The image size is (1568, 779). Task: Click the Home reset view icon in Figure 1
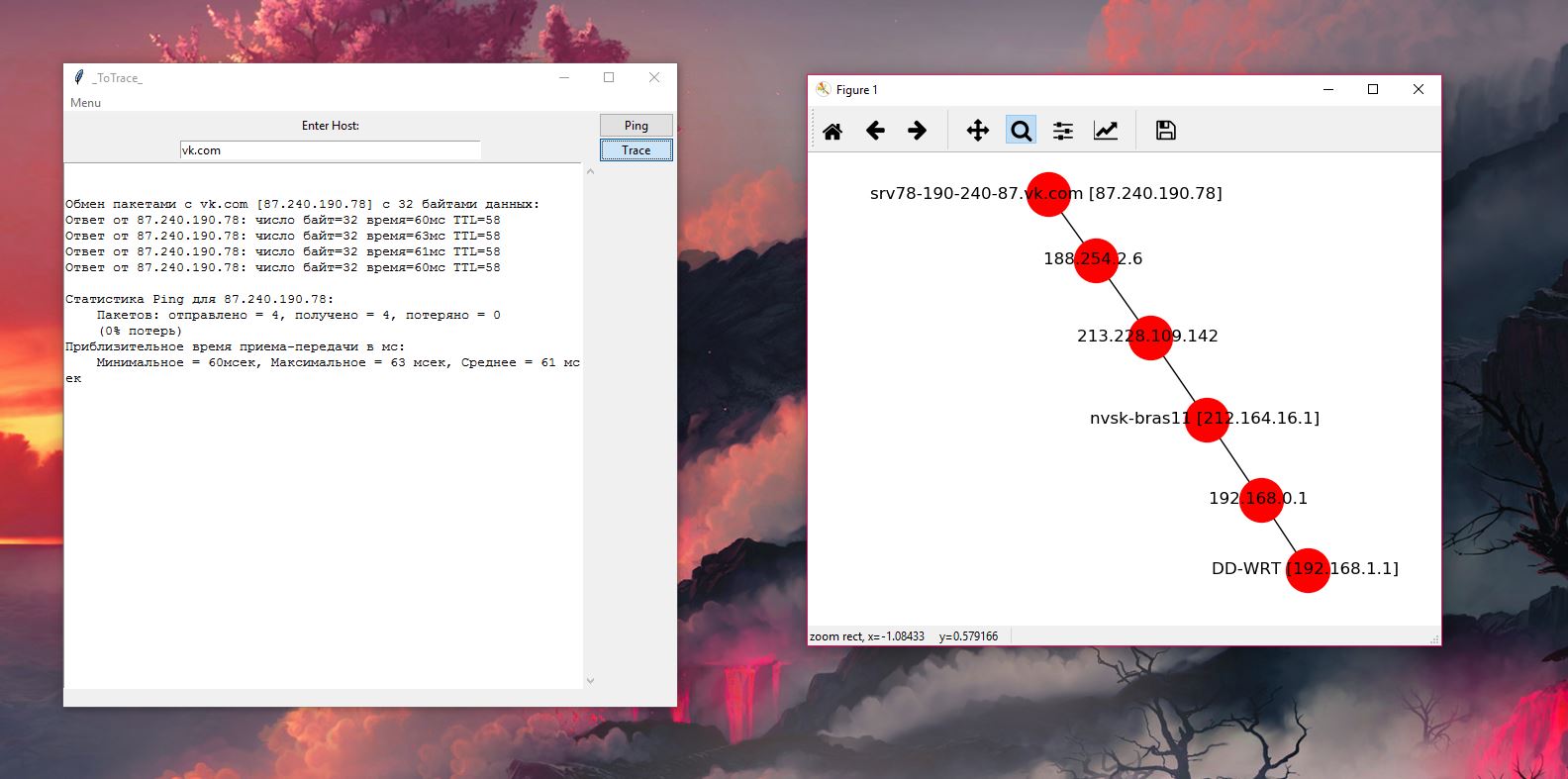[833, 131]
